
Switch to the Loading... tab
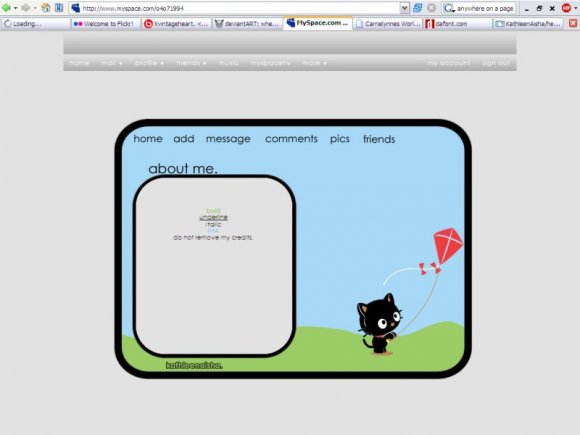click(36, 24)
